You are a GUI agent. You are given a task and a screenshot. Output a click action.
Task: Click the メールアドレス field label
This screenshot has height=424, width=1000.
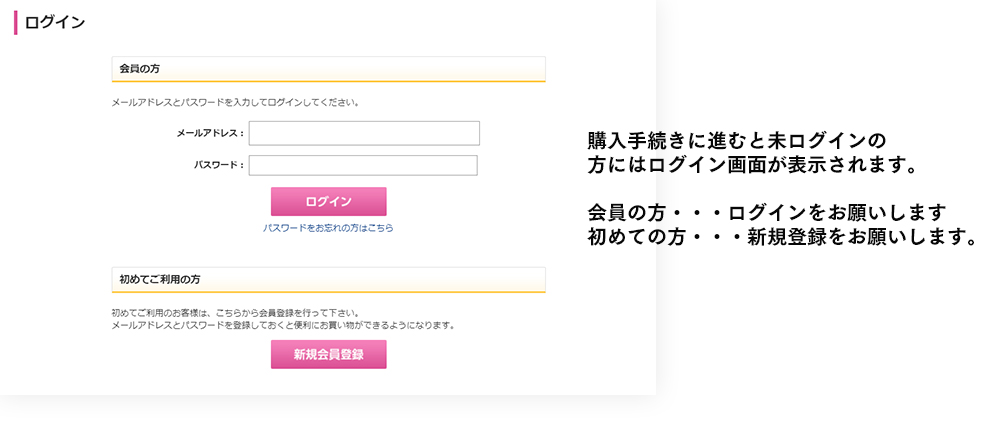click(209, 133)
